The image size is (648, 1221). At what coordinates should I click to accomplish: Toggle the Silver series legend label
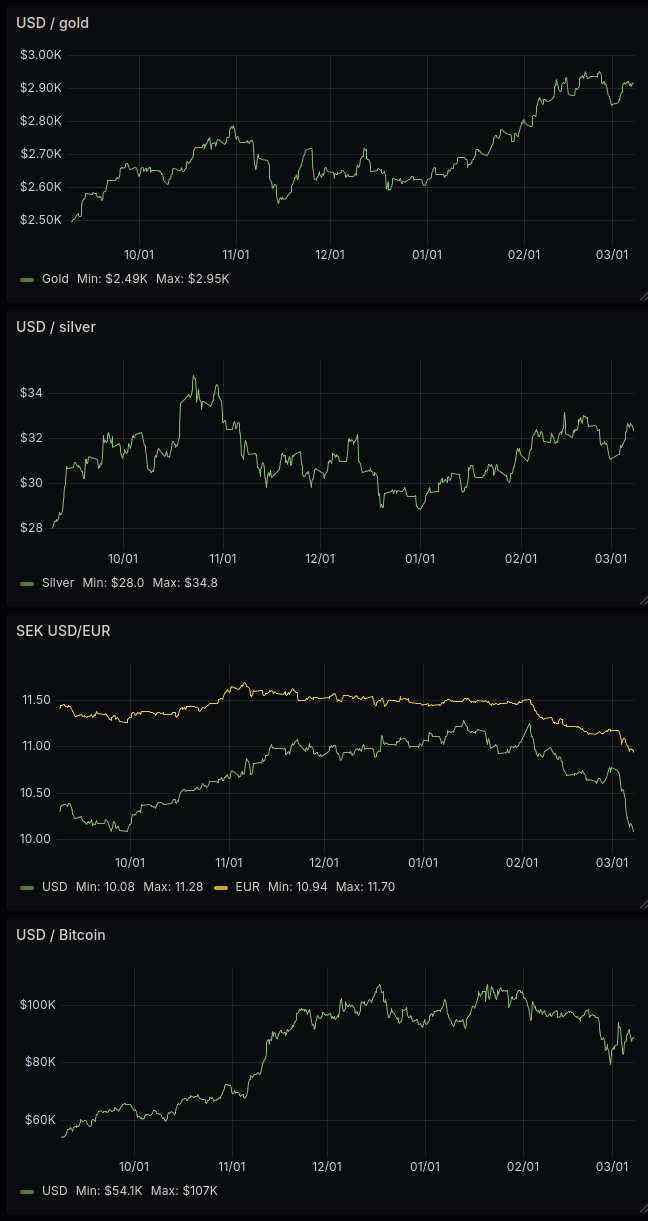click(58, 582)
